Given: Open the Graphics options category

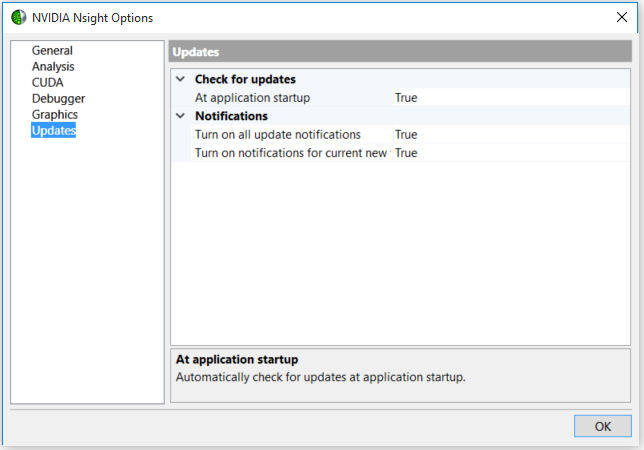Looking at the screenshot, I should pos(55,115).
